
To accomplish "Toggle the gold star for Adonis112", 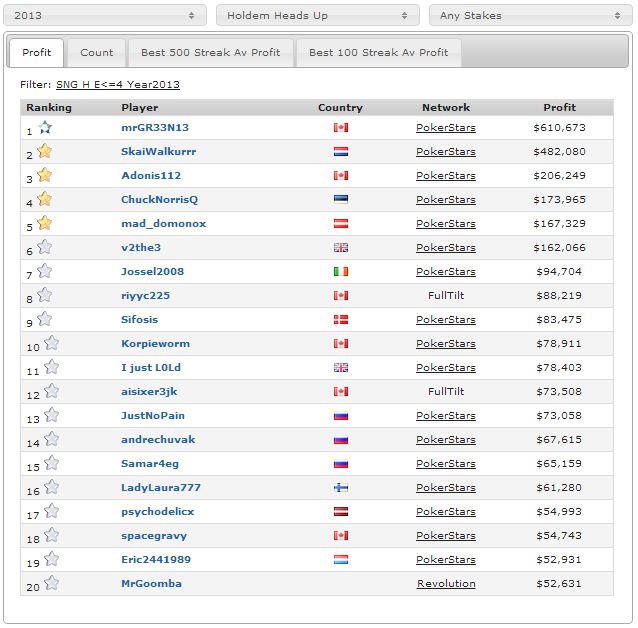I will pos(45,175).
